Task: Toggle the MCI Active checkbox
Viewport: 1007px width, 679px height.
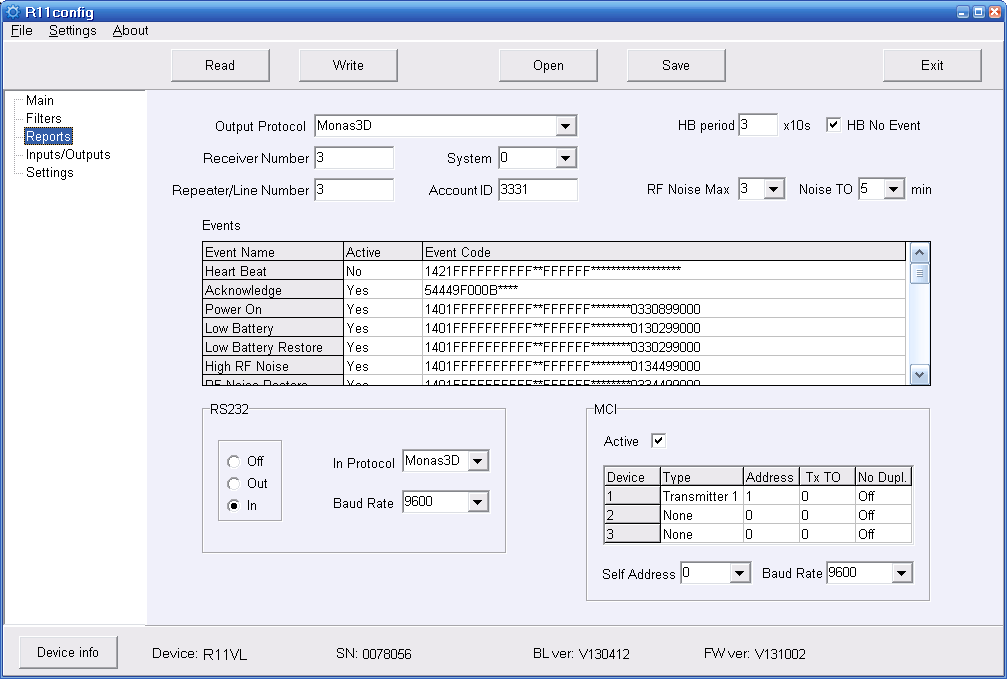Action: 658,441
